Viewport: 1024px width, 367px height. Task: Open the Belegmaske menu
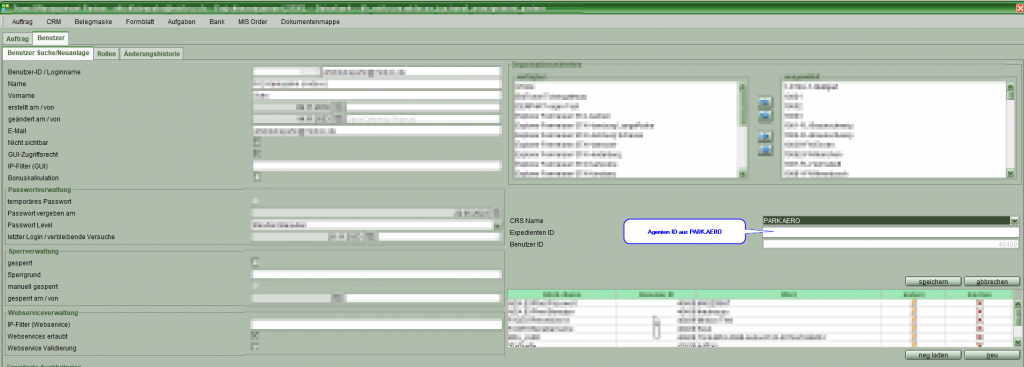pyautogui.click(x=93, y=22)
